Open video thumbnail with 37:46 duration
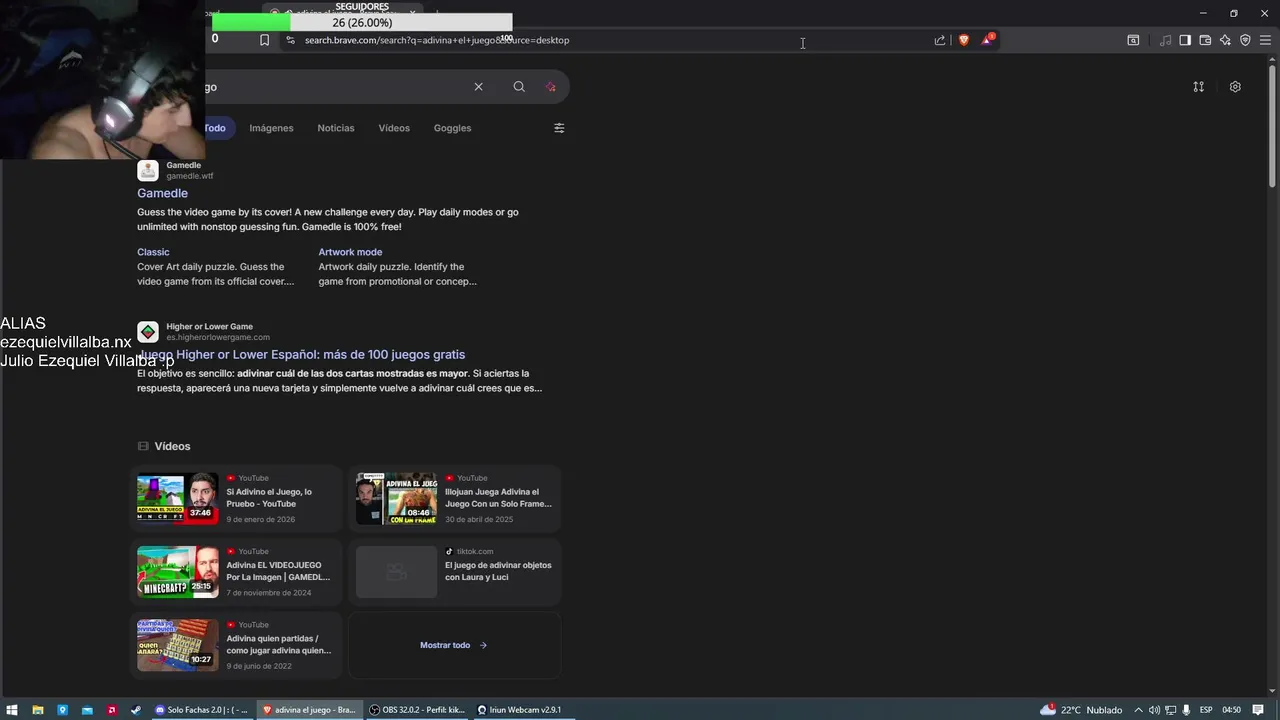The image size is (1280, 720). click(x=177, y=498)
